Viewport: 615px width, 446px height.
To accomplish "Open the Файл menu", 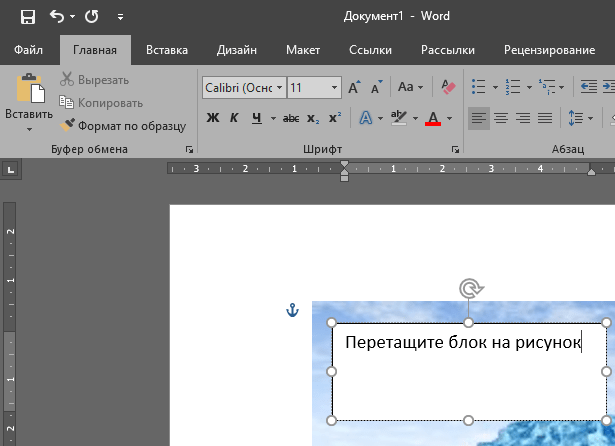I will (x=28, y=50).
